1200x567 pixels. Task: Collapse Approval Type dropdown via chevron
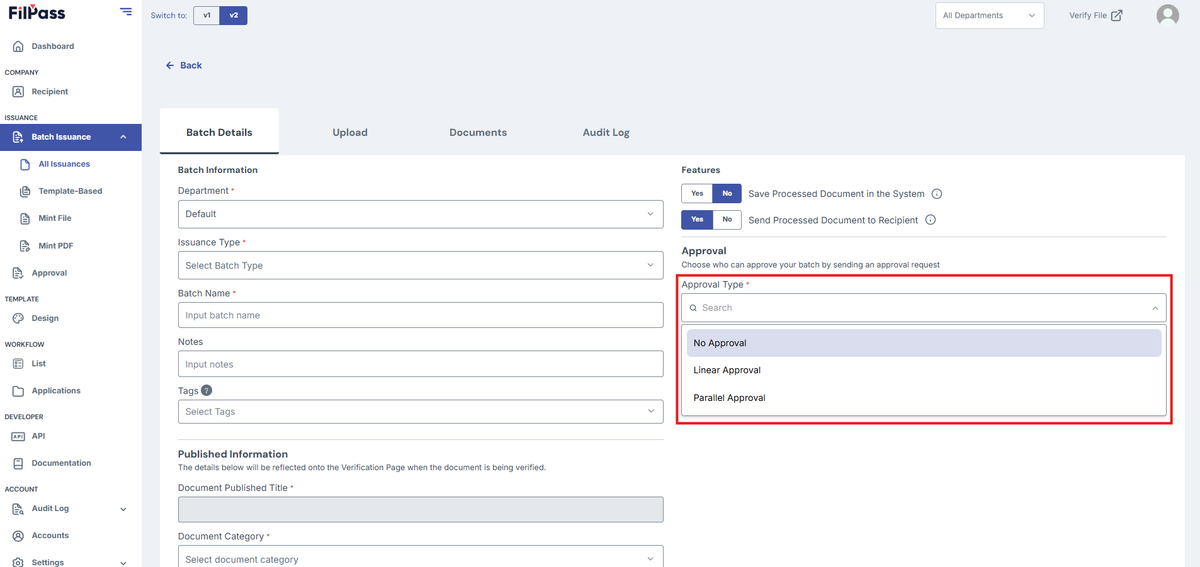[x=1155, y=308]
